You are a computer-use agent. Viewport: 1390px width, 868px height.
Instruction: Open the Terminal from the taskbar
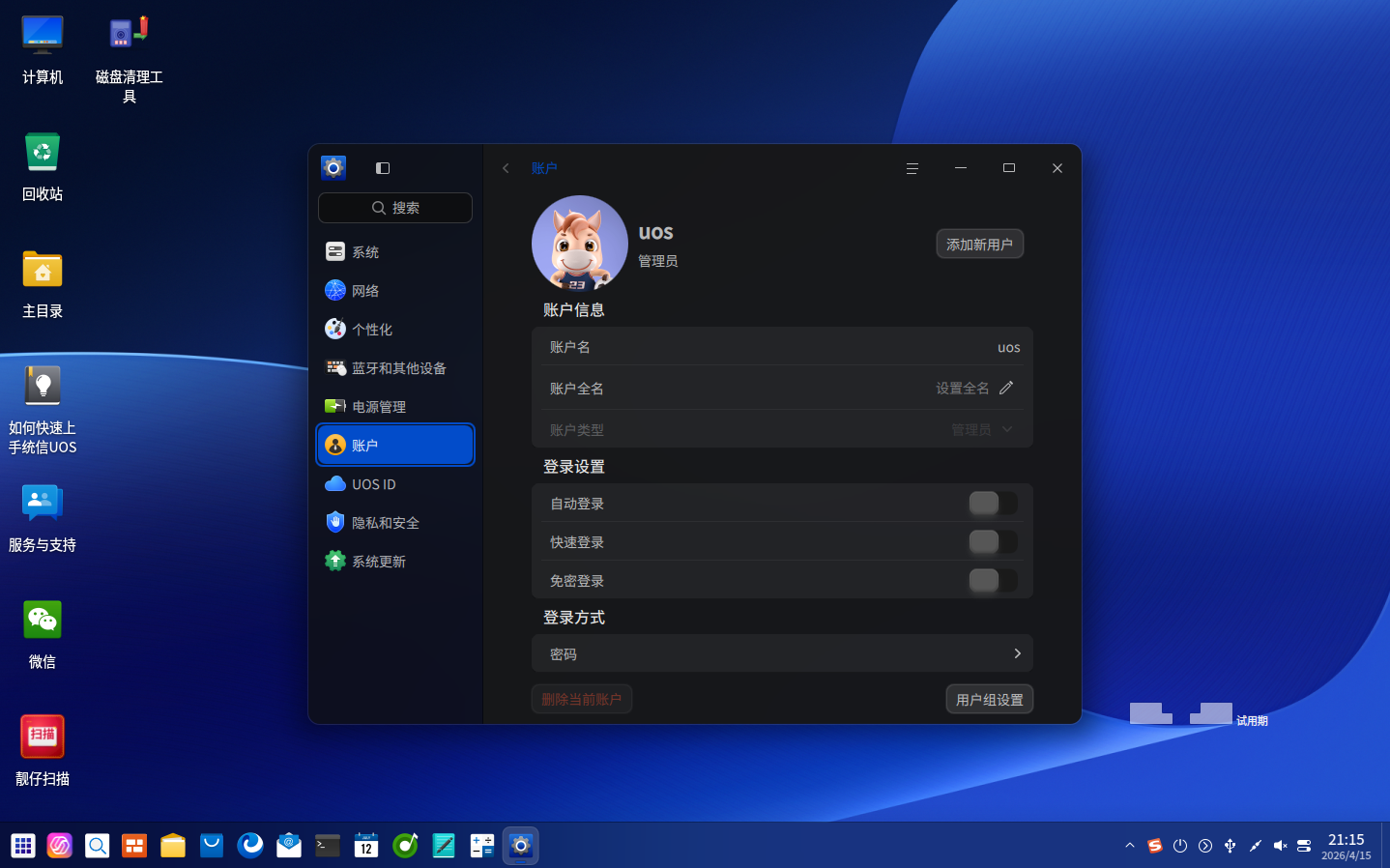(x=328, y=846)
